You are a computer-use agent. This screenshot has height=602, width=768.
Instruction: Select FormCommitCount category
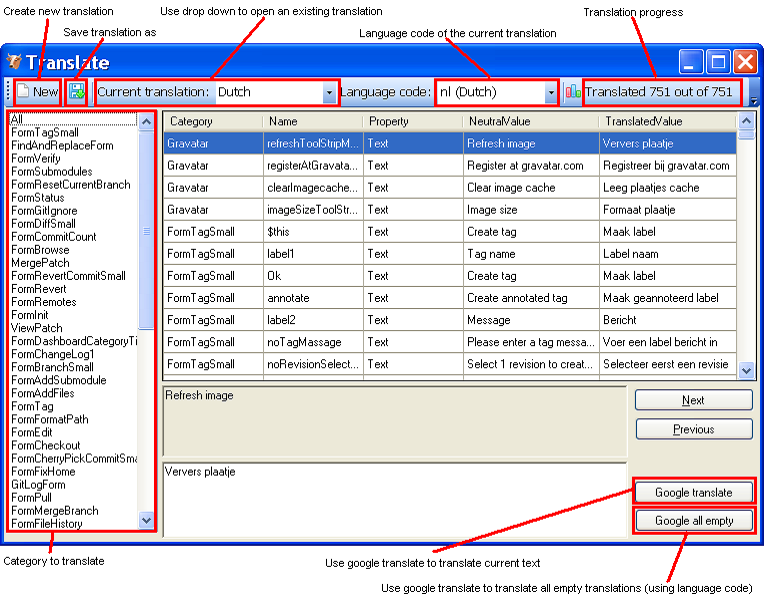click(73, 237)
